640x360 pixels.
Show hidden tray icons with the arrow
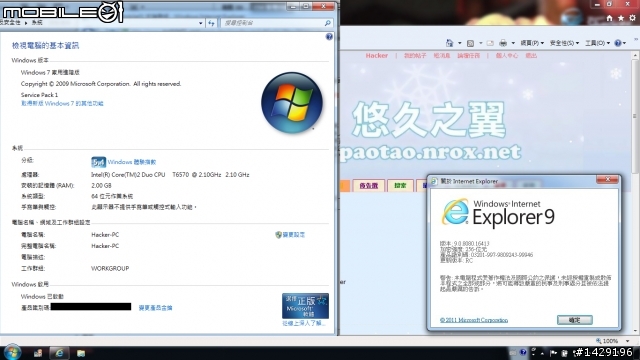542,353
